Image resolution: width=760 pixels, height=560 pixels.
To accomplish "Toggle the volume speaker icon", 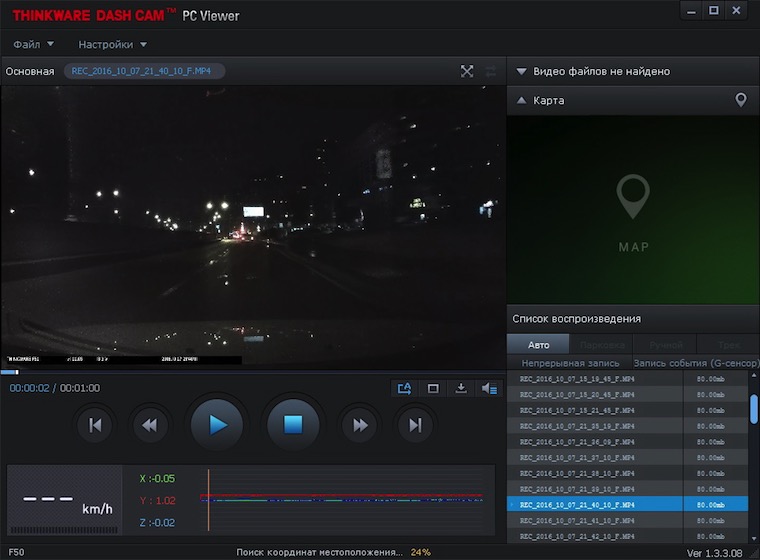I will click(x=488, y=388).
